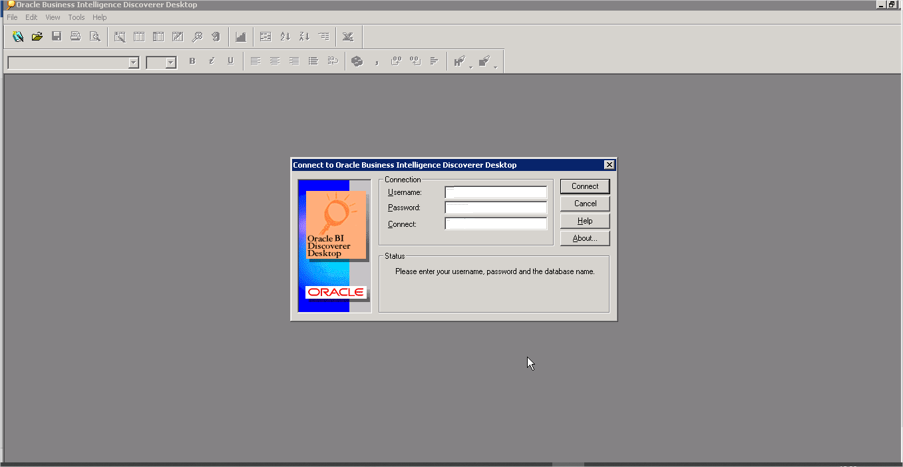Click the Open Workbook folder icon
903x467 pixels.
[x=37, y=37]
